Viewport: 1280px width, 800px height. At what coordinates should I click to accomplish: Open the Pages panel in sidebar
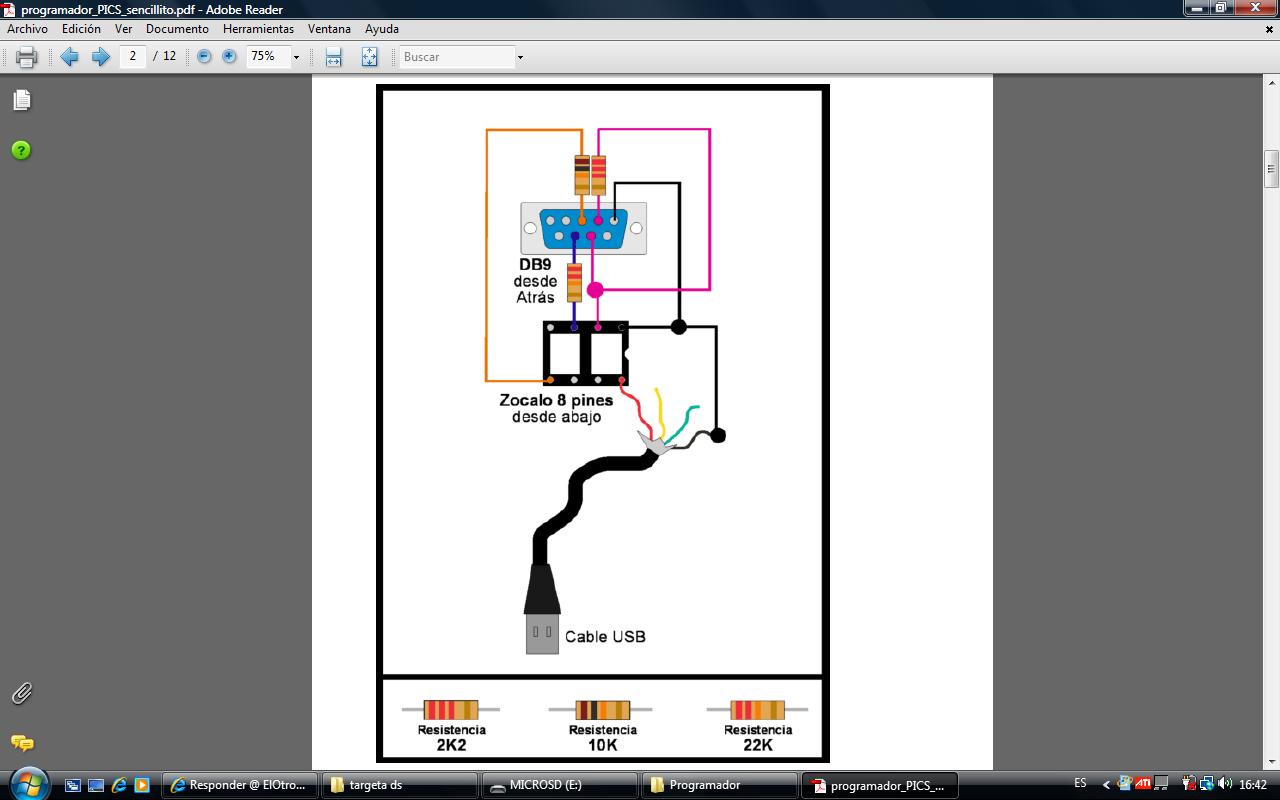[21, 100]
